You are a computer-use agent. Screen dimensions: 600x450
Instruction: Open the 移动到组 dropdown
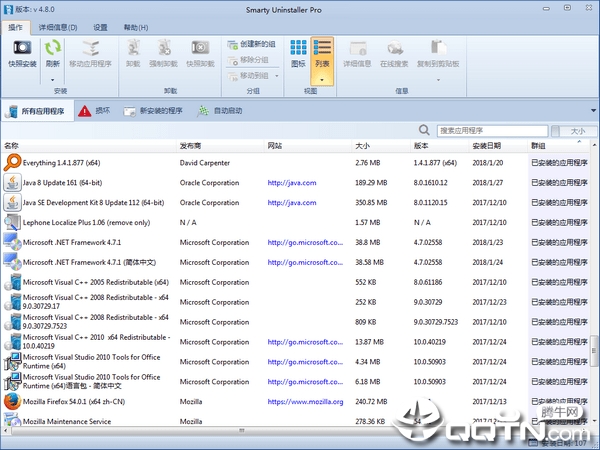coord(277,76)
